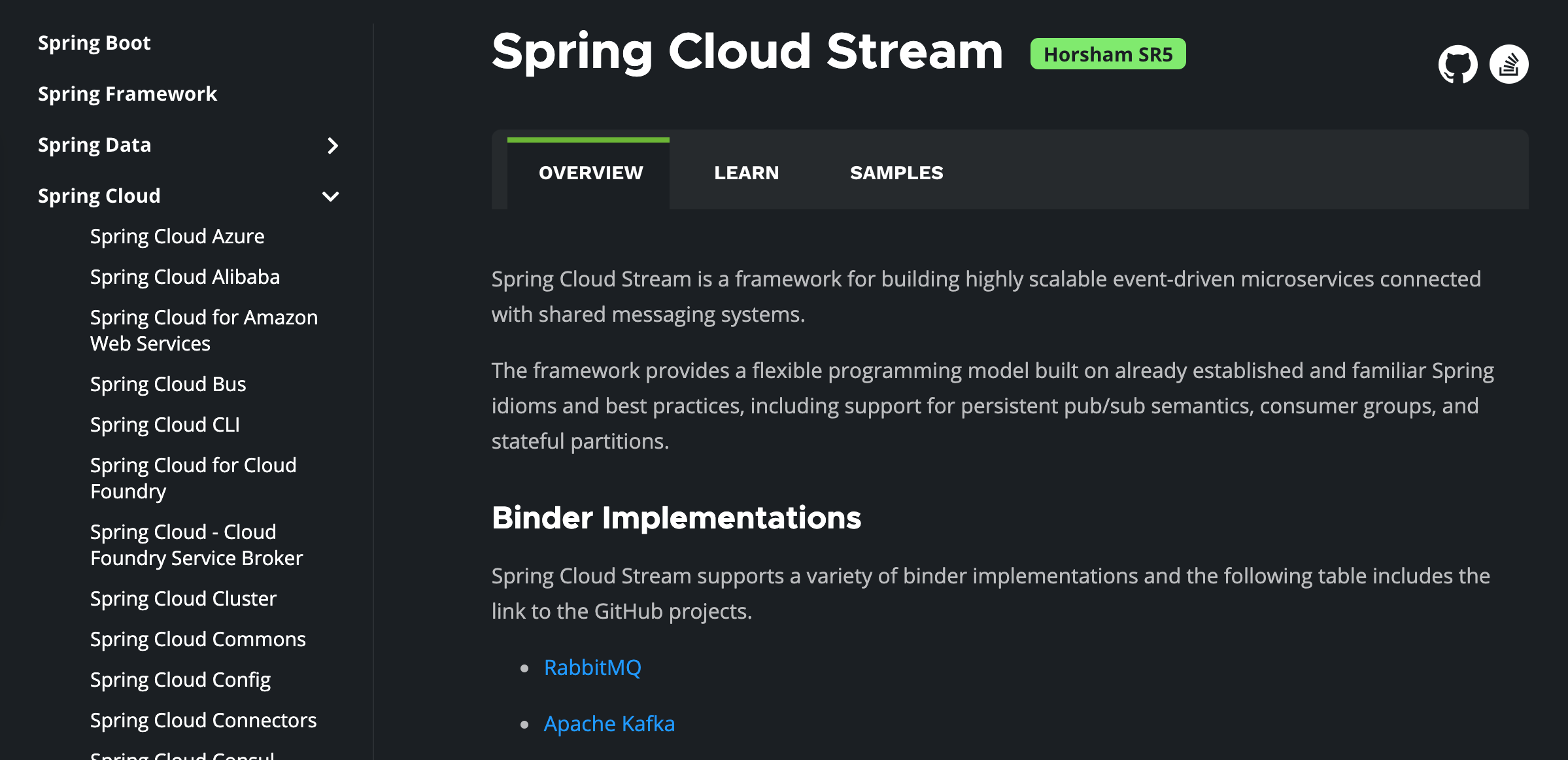The height and width of the screenshot is (760, 1568).
Task: Go to Spring Boot in sidebar
Action: pyautogui.click(x=94, y=43)
